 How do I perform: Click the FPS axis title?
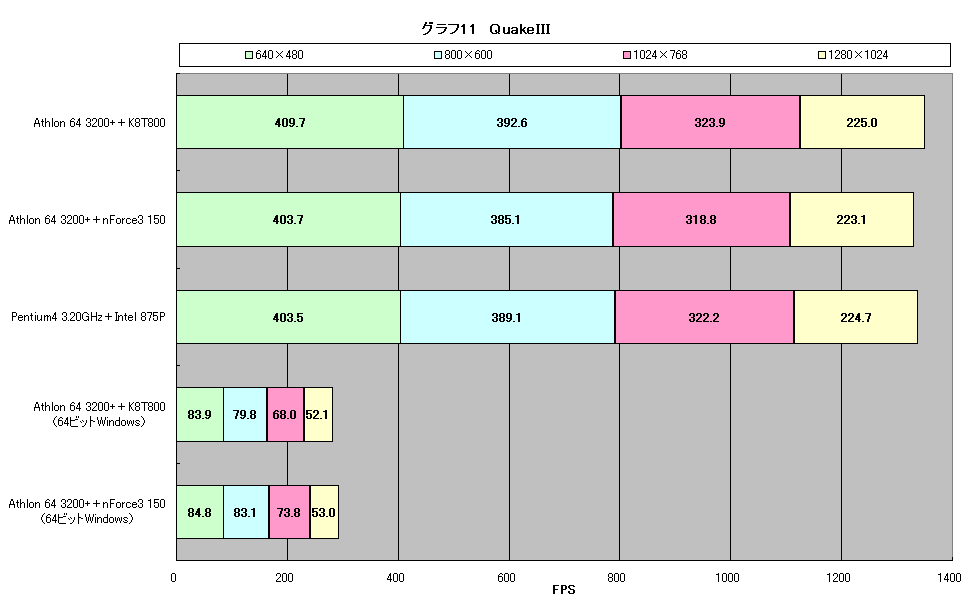(x=563, y=590)
